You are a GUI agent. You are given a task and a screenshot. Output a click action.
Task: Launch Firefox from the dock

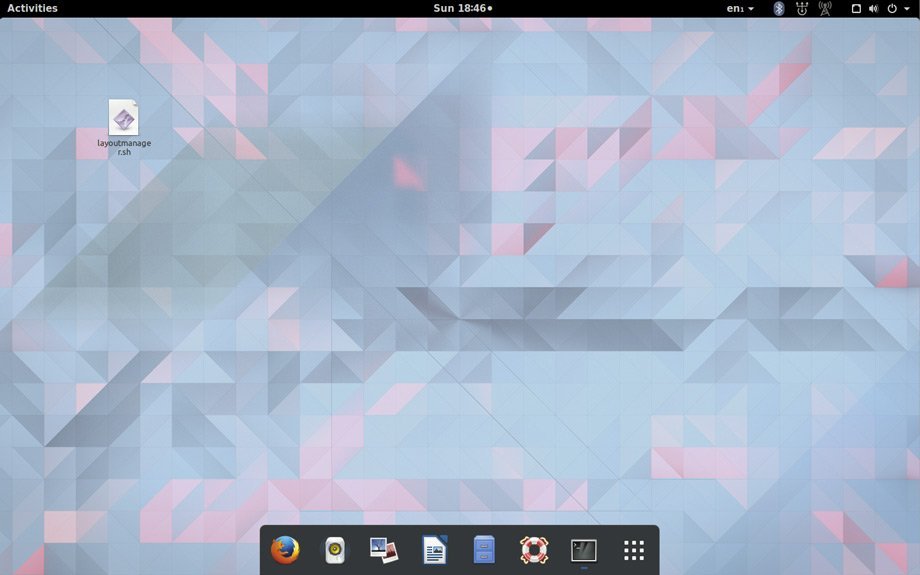[x=285, y=550]
